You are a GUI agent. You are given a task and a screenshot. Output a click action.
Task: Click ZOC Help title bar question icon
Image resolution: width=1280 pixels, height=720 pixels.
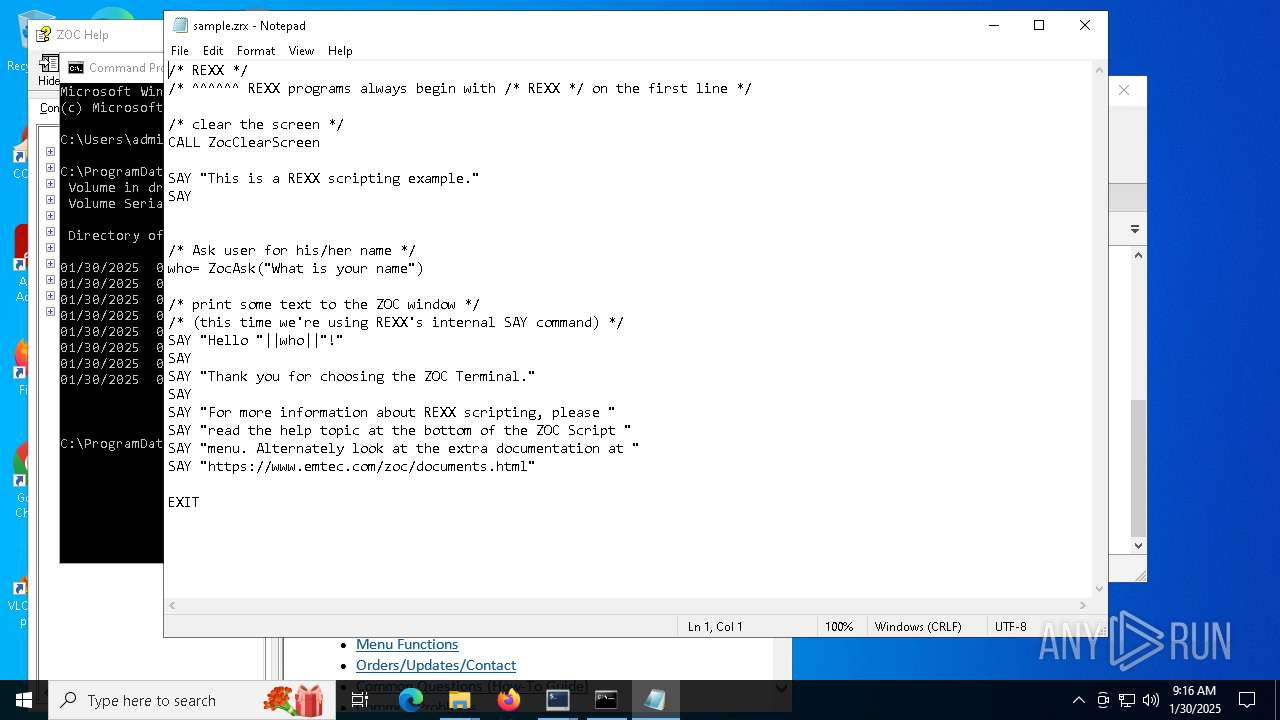44,34
